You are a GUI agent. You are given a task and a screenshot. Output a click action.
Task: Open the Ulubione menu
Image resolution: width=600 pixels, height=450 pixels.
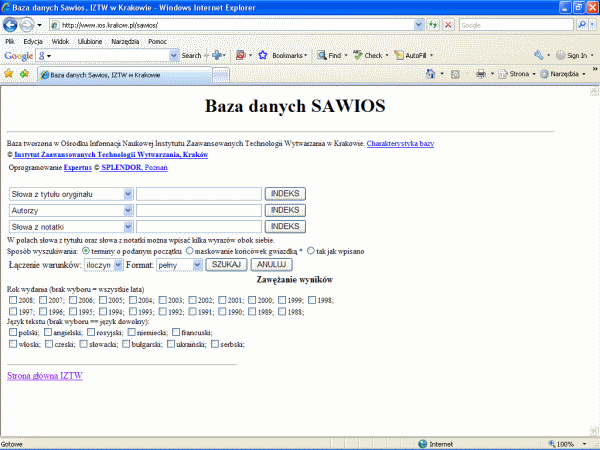click(x=90, y=41)
